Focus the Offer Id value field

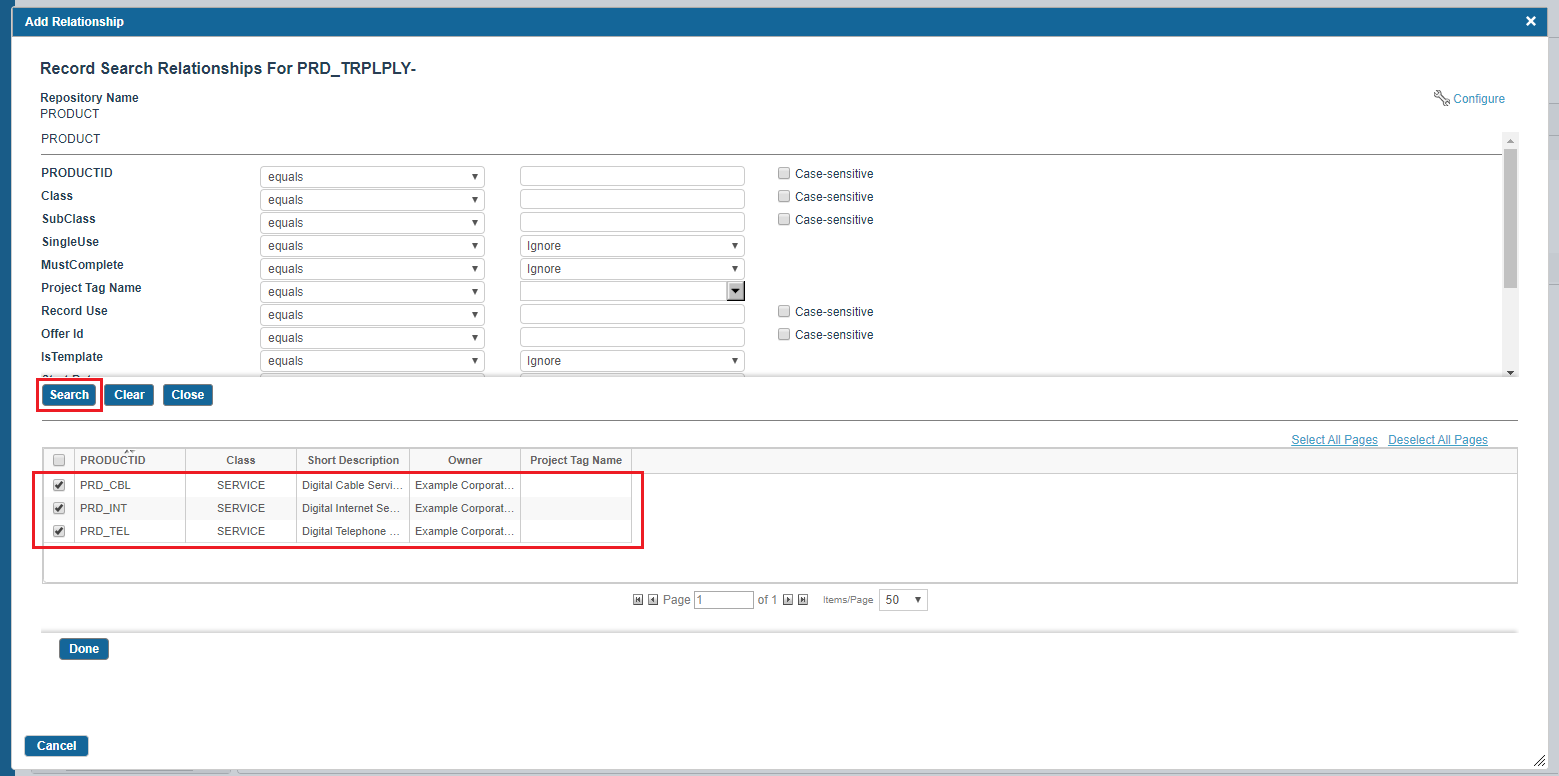(632, 338)
